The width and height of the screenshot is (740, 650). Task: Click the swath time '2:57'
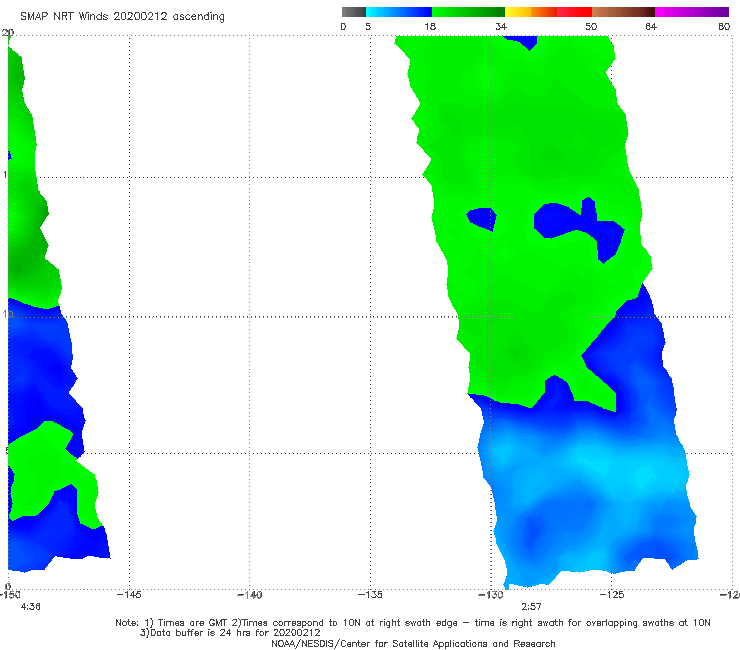(x=531, y=607)
